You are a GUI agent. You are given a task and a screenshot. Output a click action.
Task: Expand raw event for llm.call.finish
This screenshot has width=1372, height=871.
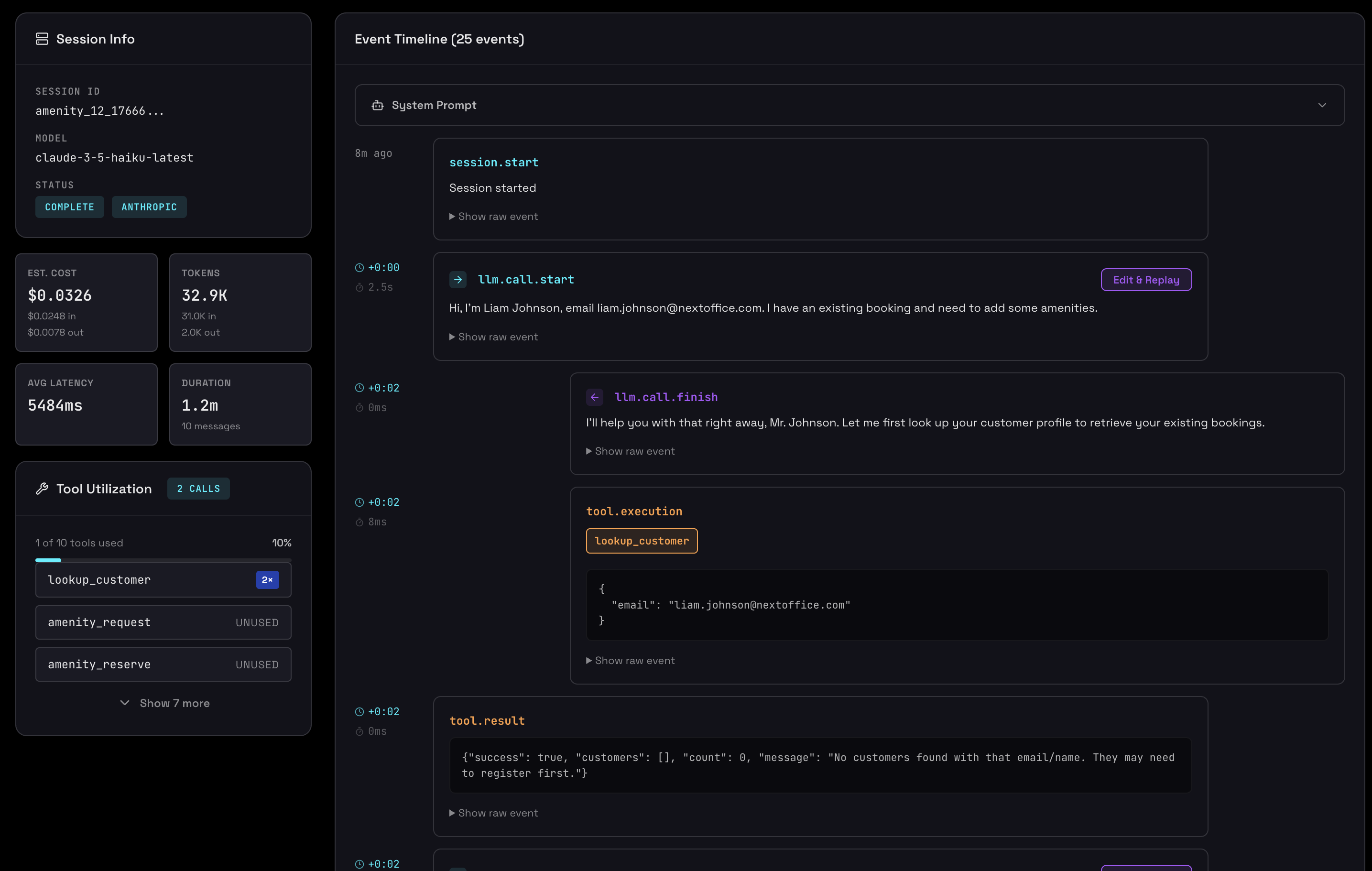(x=630, y=451)
